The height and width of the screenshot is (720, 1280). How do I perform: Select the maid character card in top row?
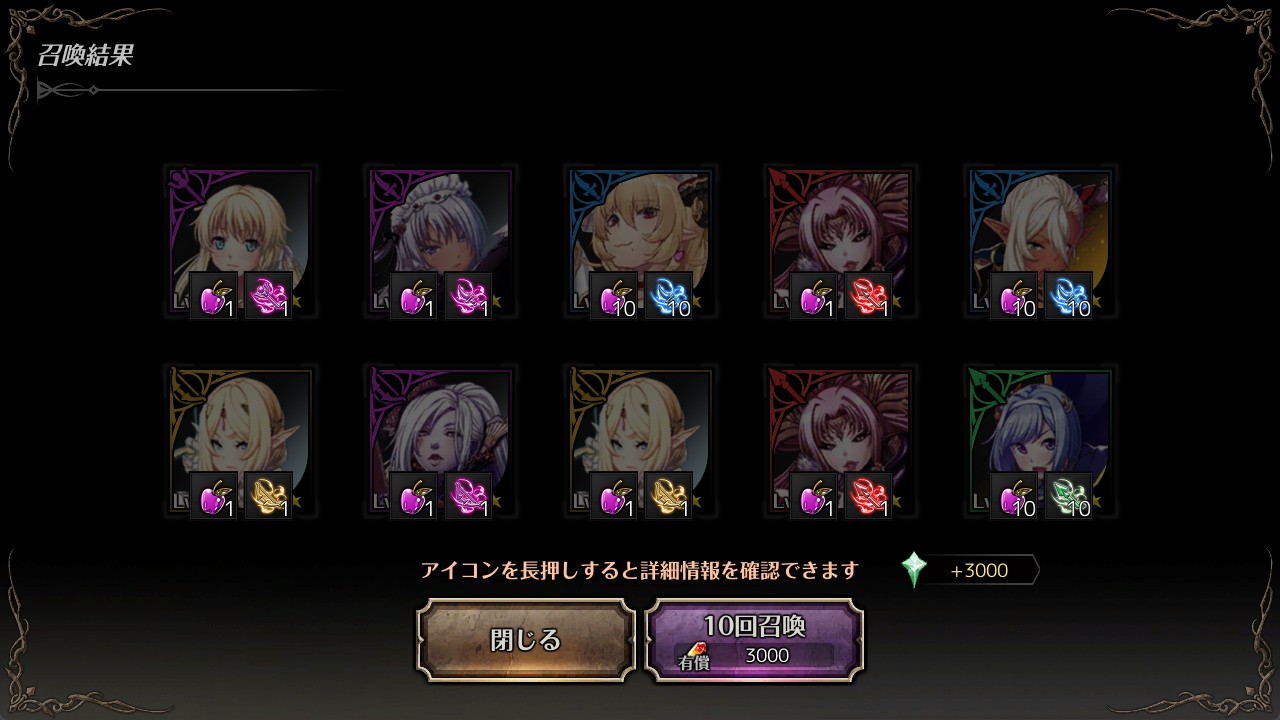[440, 242]
